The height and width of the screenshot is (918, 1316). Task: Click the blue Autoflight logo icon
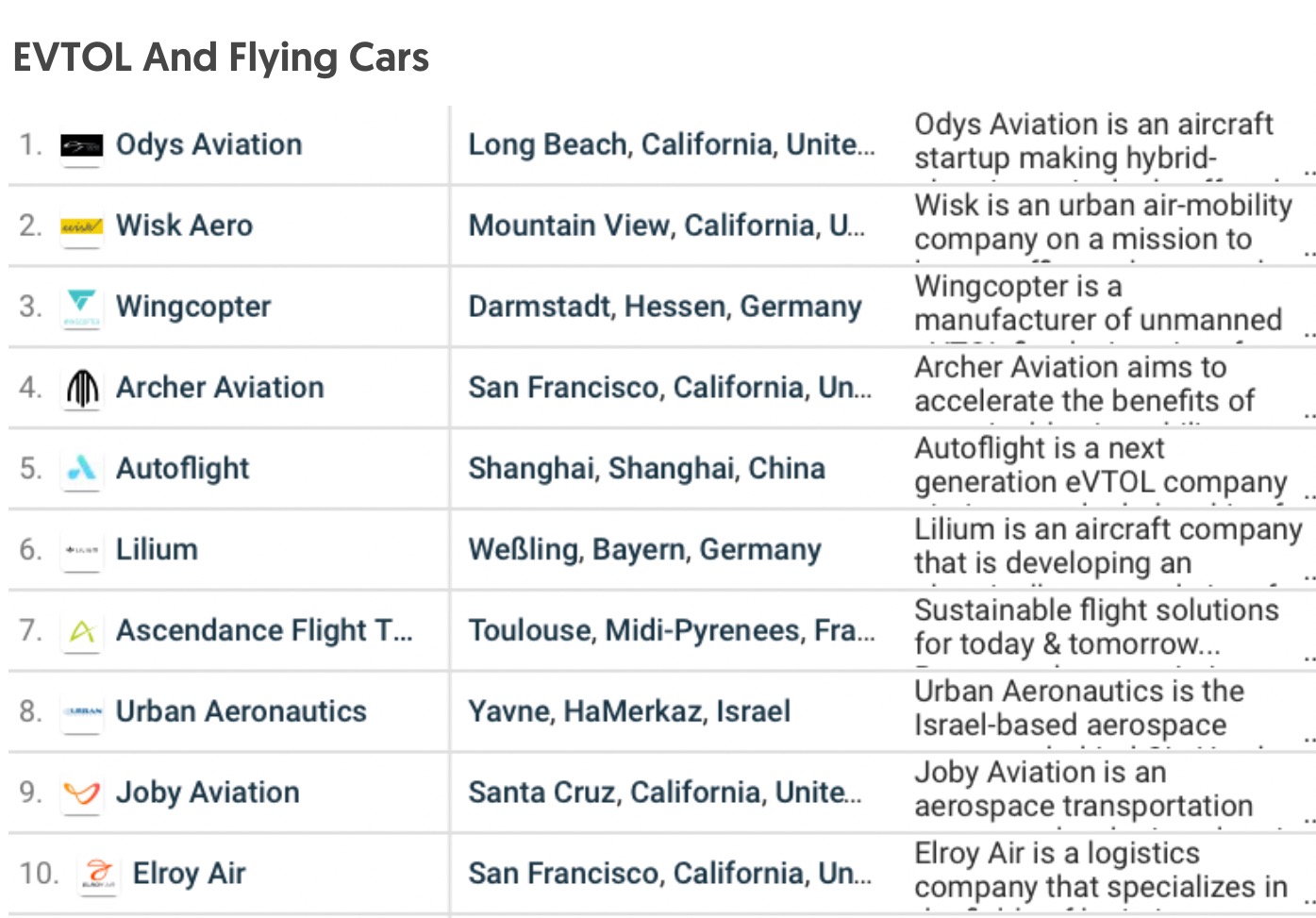[x=81, y=469]
